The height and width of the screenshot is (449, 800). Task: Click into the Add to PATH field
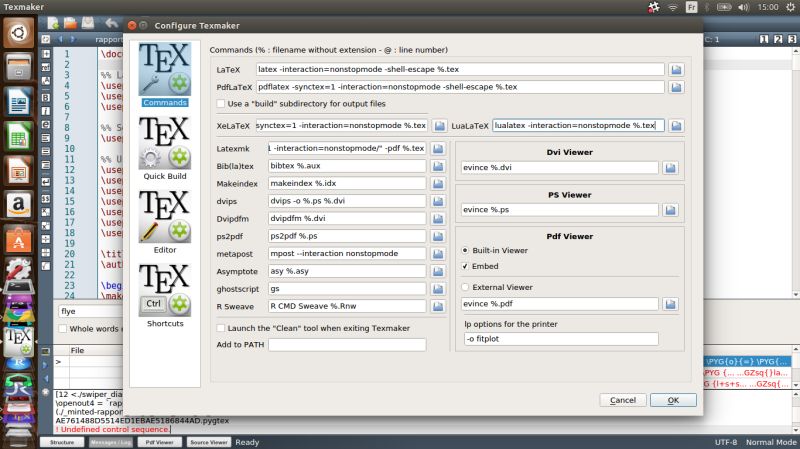coord(347,345)
